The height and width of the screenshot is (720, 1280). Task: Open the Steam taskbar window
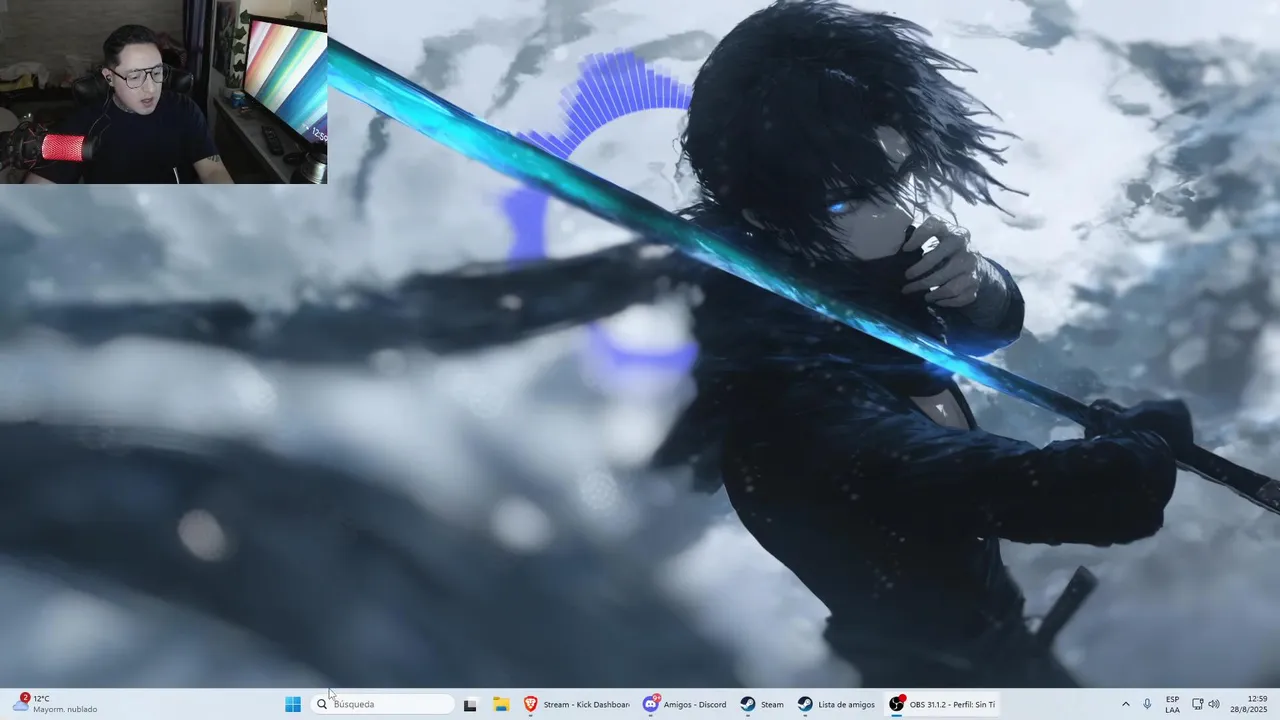pyautogui.click(x=762, y=704)
